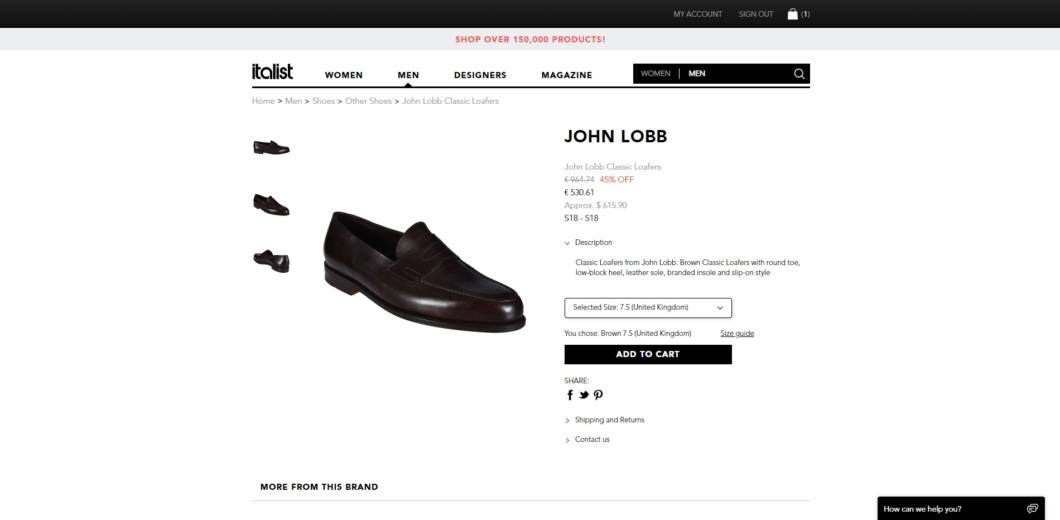Go to italist logo homepage
1060x520 pixels.
click(x=272, y=72)
